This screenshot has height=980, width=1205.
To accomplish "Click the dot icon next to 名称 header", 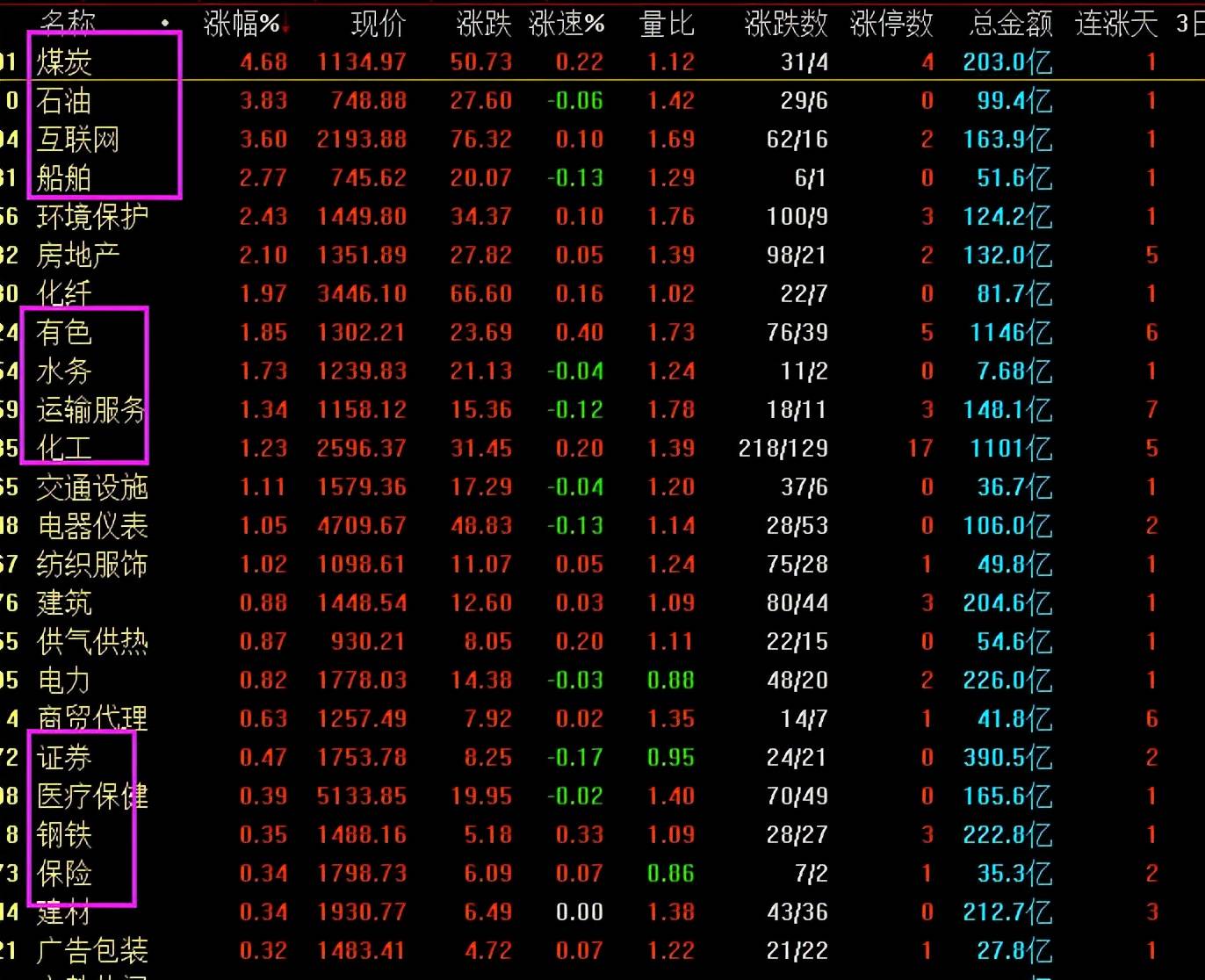I will point(166,24).
